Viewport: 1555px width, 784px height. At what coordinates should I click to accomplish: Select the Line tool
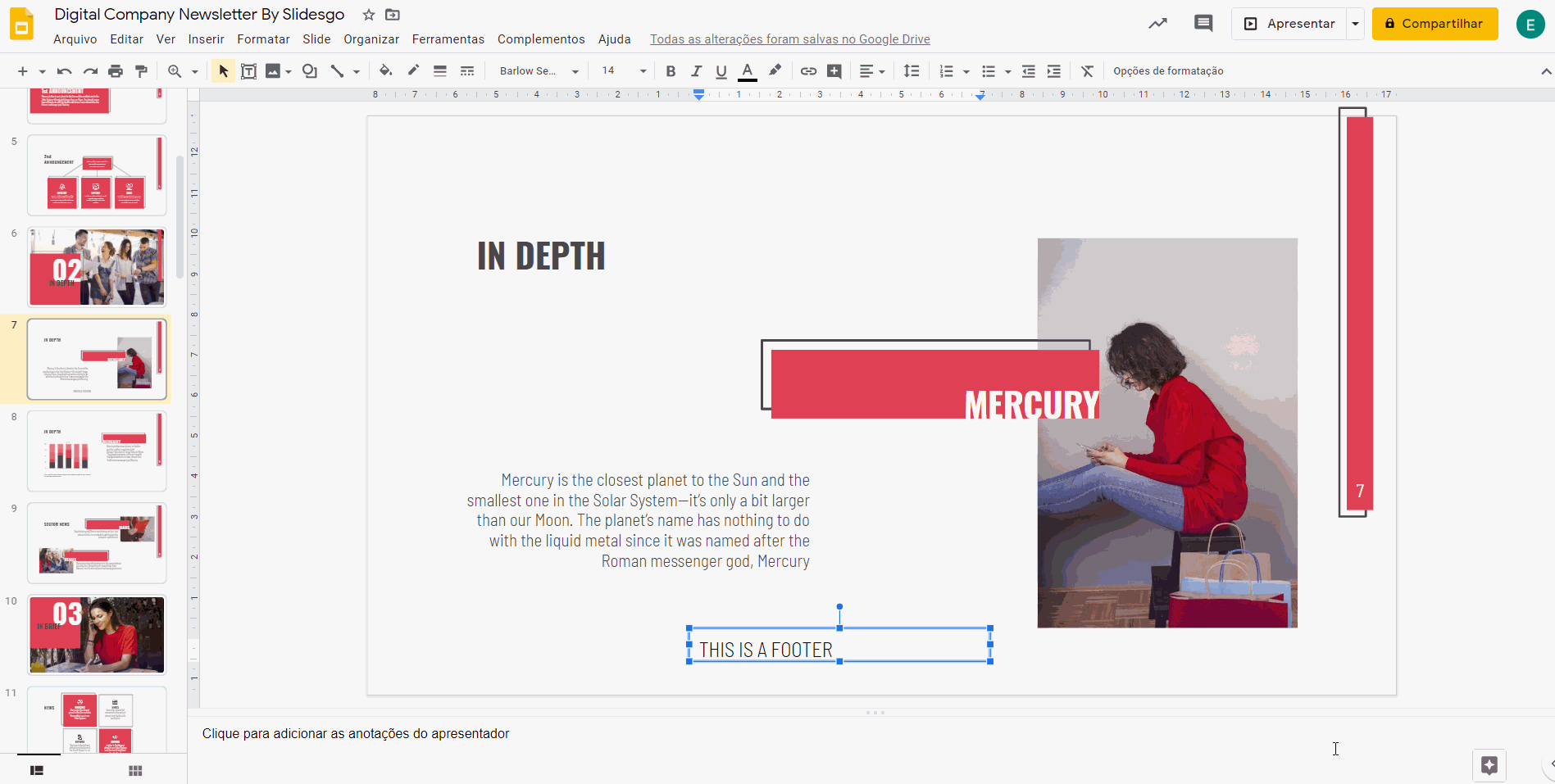pyautogui.click(x=337, y=71)
